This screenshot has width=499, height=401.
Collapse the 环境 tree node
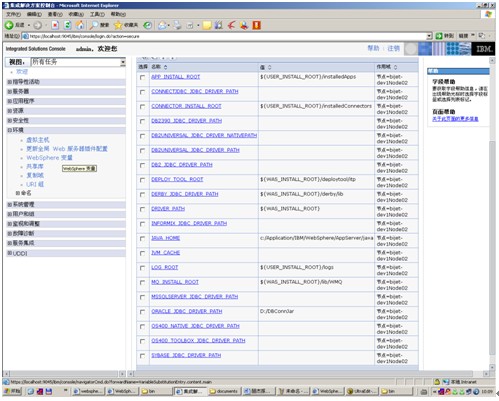point(10,130)
